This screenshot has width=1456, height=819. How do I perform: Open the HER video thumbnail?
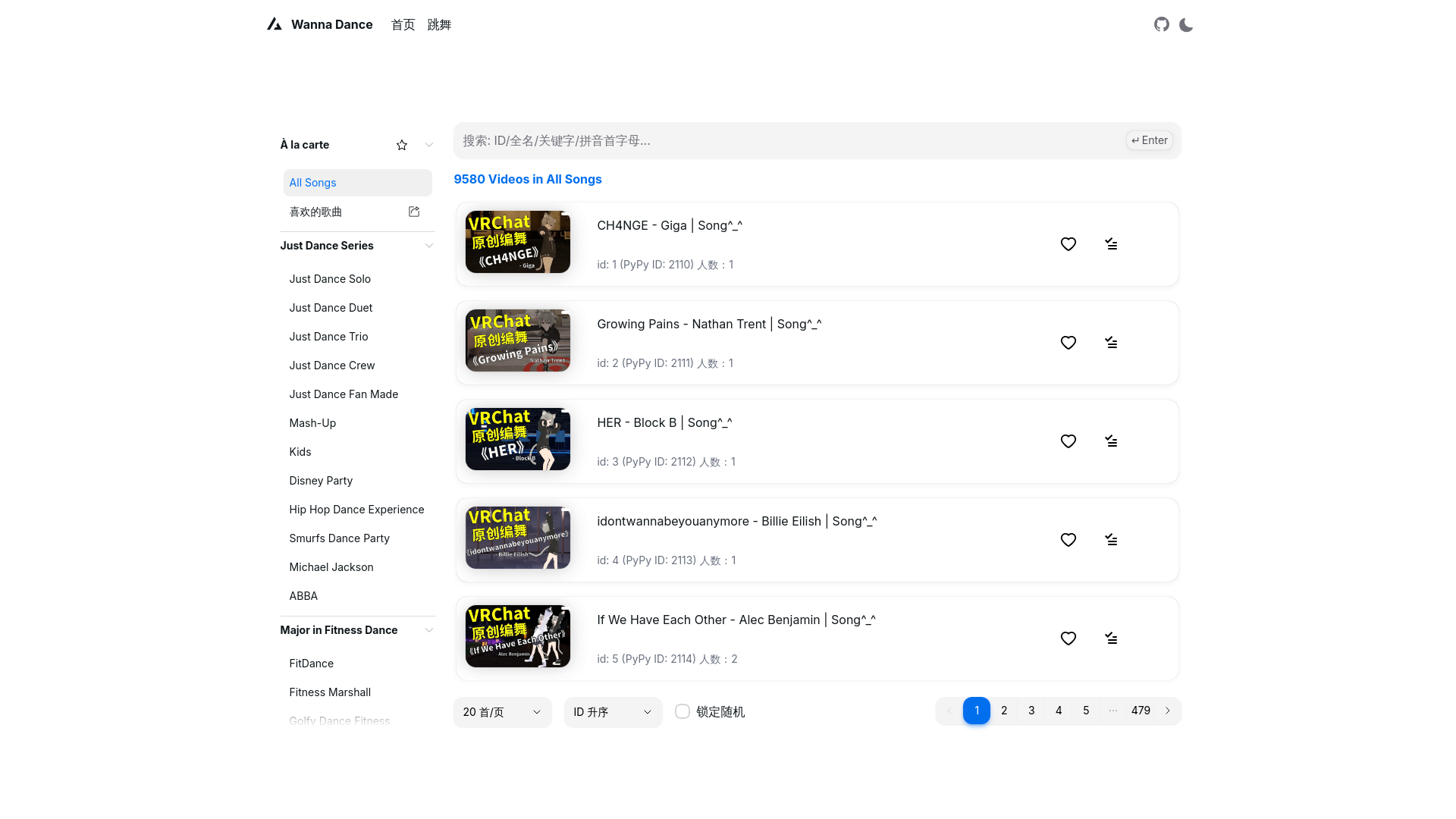tap(518, 439)
